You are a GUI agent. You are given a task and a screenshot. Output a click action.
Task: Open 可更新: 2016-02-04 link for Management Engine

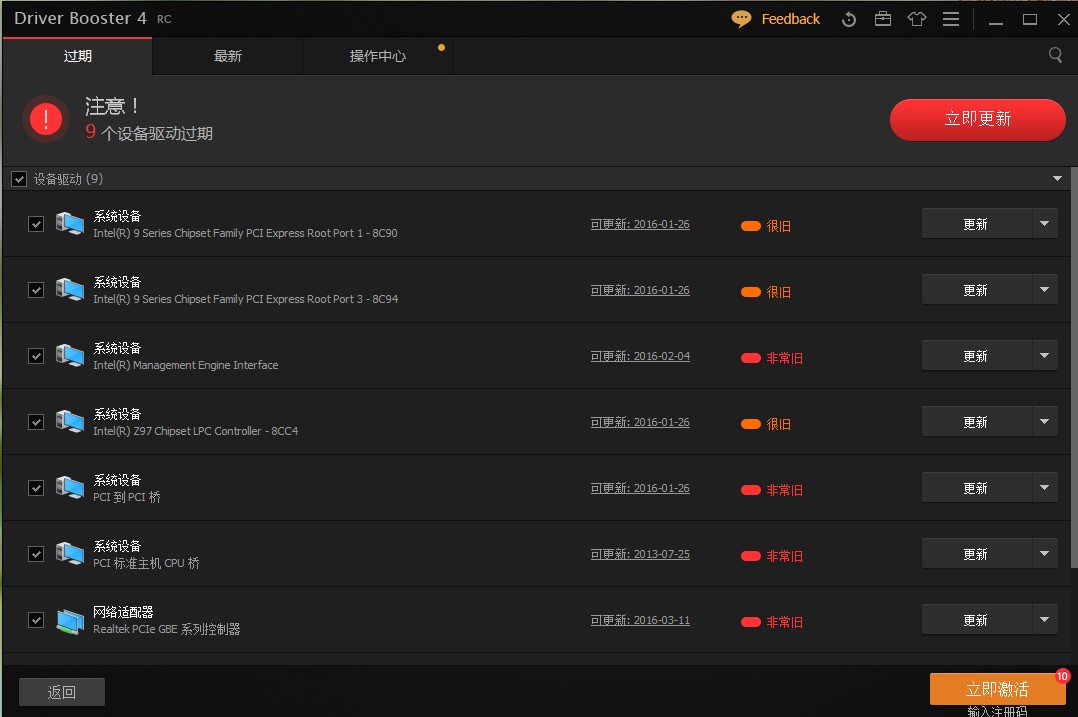(x=640, y=356)
